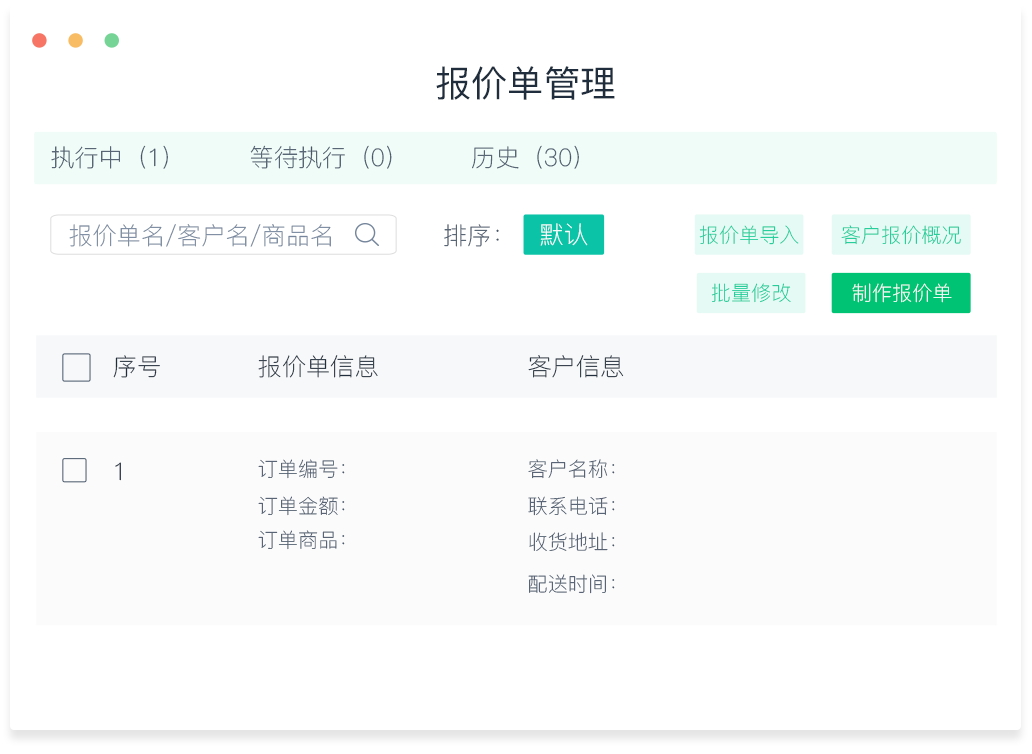
Task: Open the 等待执行 (0) tab
Action: click(x=321, y=158)
